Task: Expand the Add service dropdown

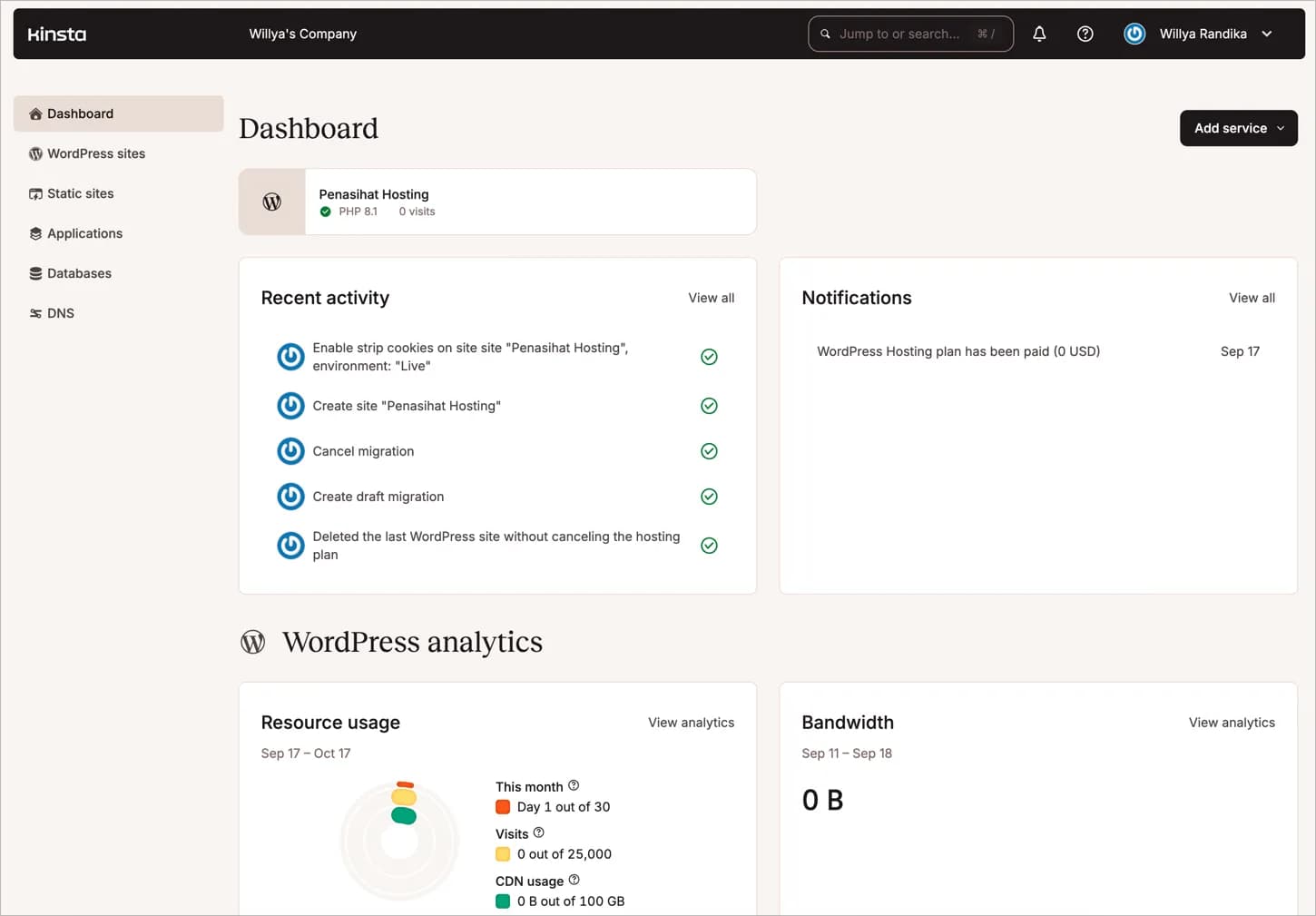Action: (1238, 128)
